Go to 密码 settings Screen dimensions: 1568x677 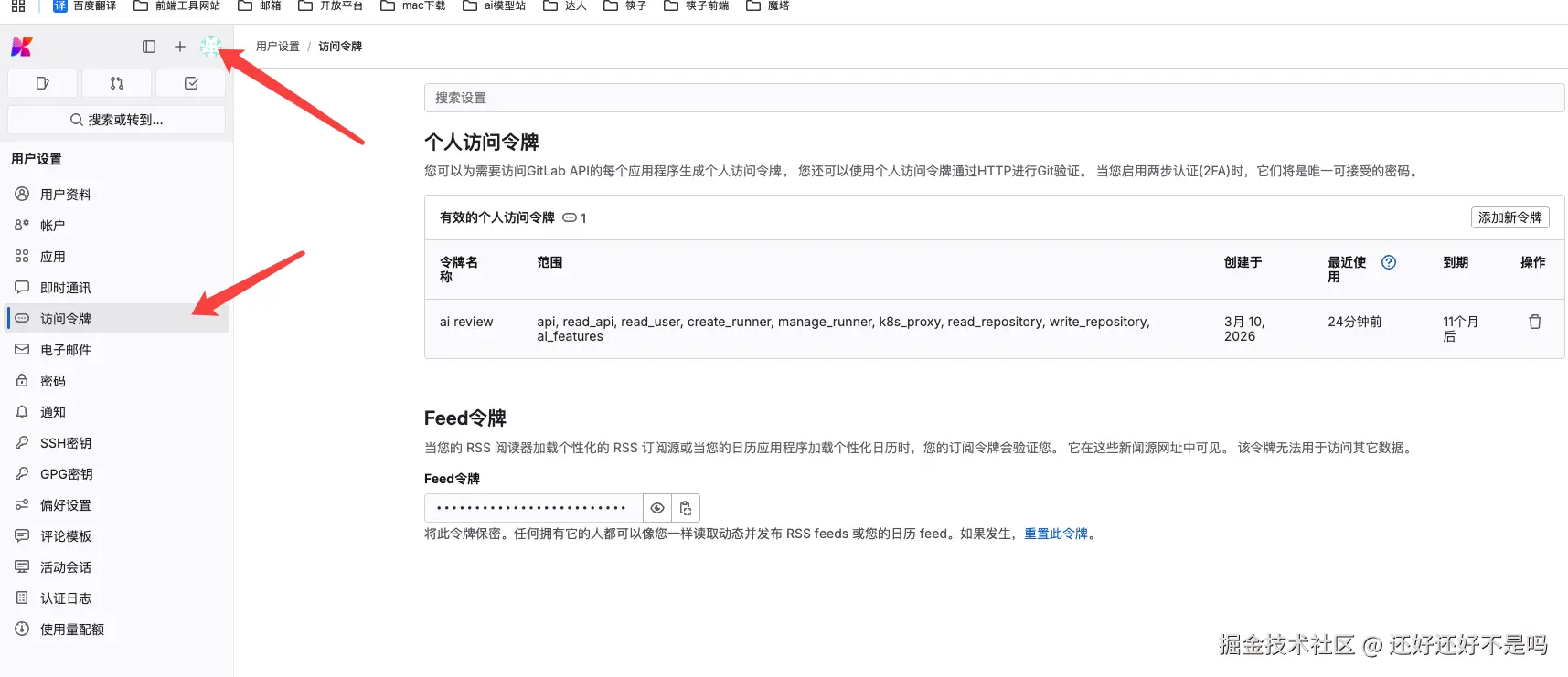tap(117, 381)
